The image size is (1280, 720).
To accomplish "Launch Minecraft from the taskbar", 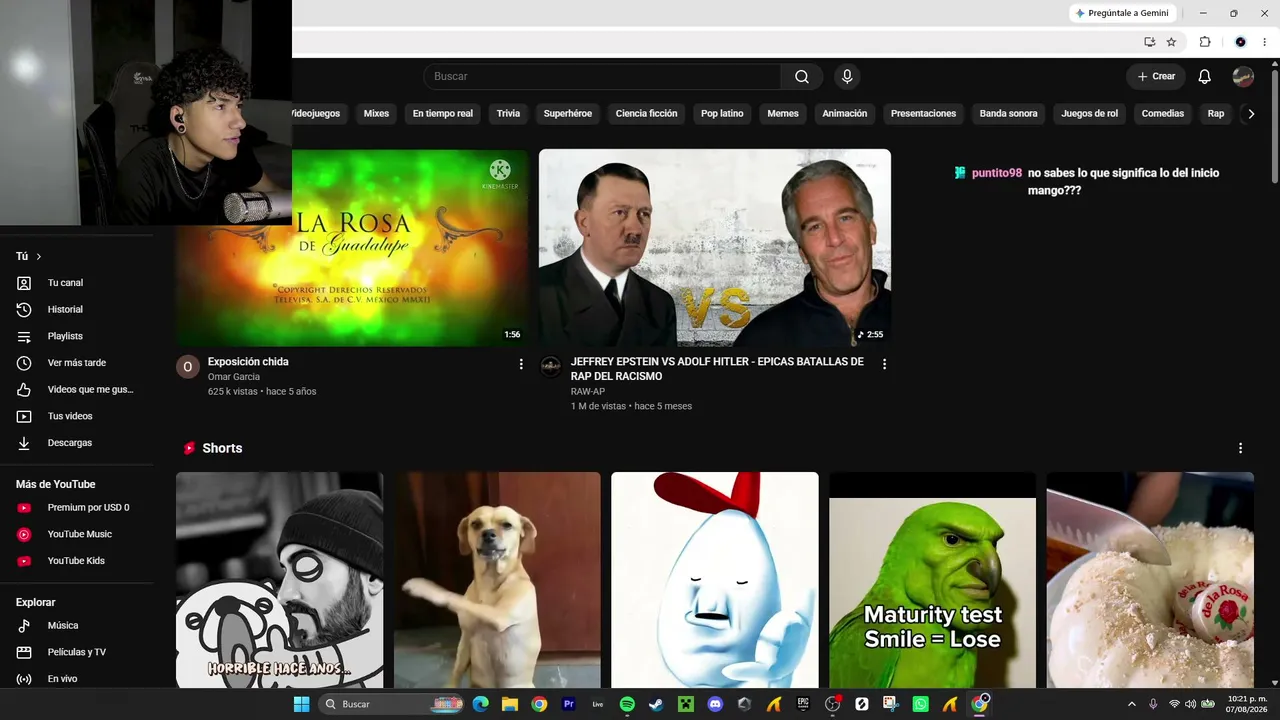I will pyautogui.click(x=686, y=704).
